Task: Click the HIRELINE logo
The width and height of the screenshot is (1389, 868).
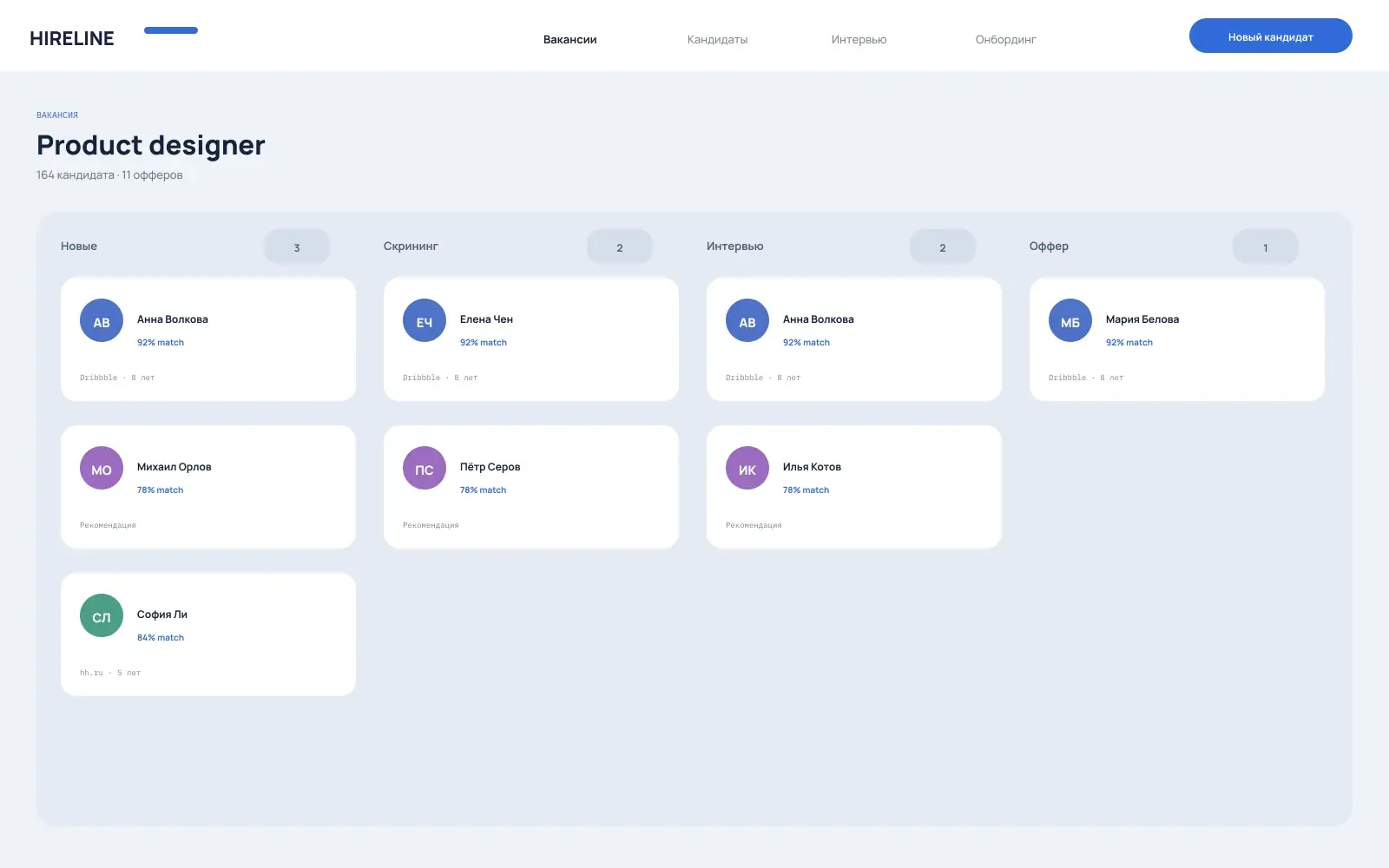Action: tap(72, 38)
